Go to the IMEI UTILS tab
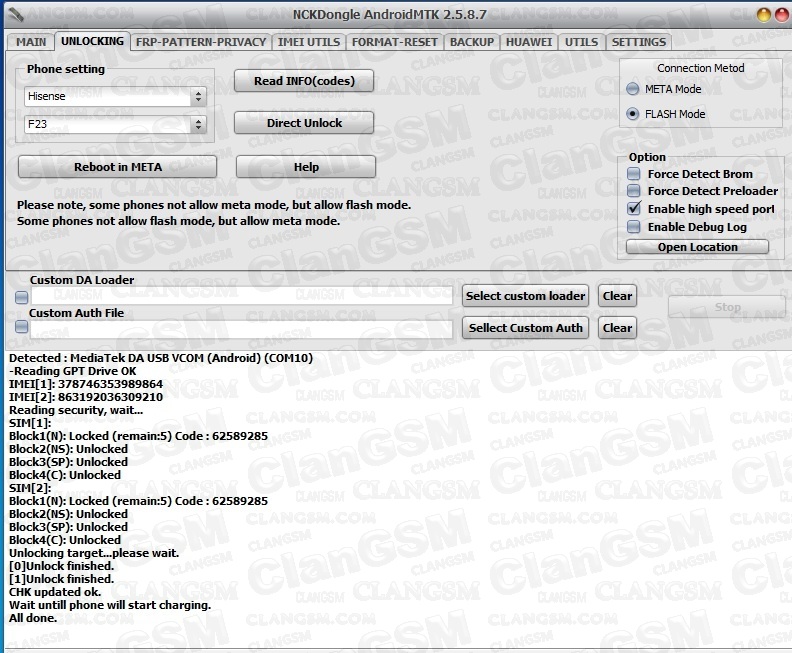The image size is (792, 653). pyautogui.click(x=309, y=42)
